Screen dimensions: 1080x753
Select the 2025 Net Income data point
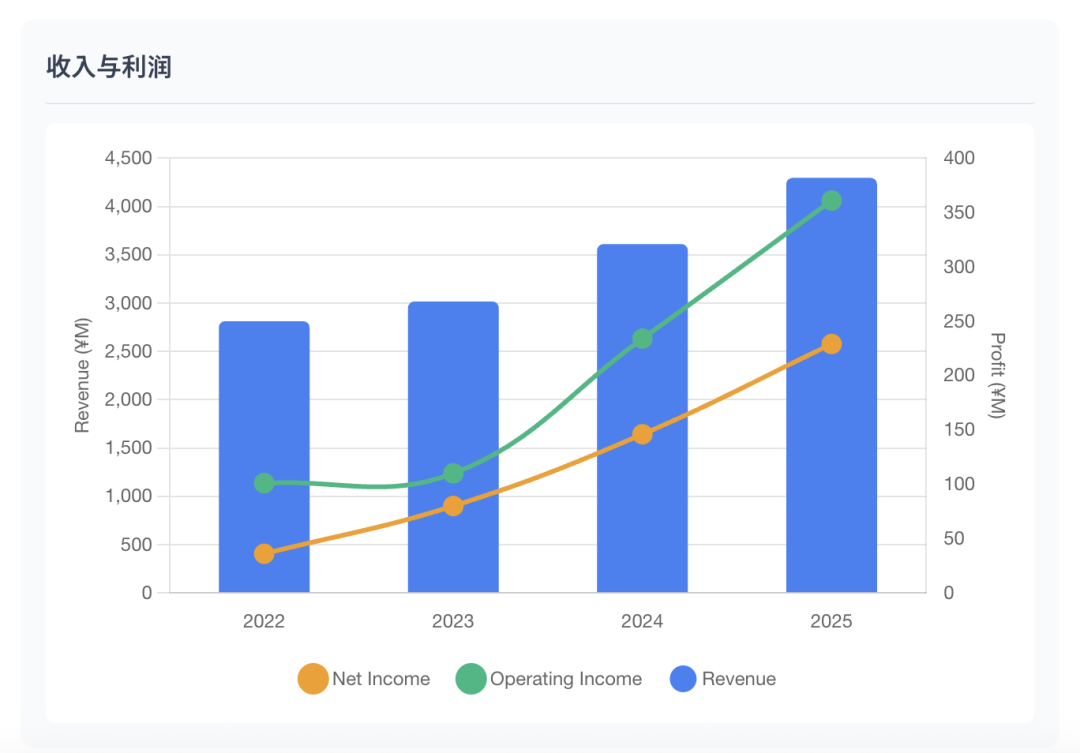pos(831,344)
